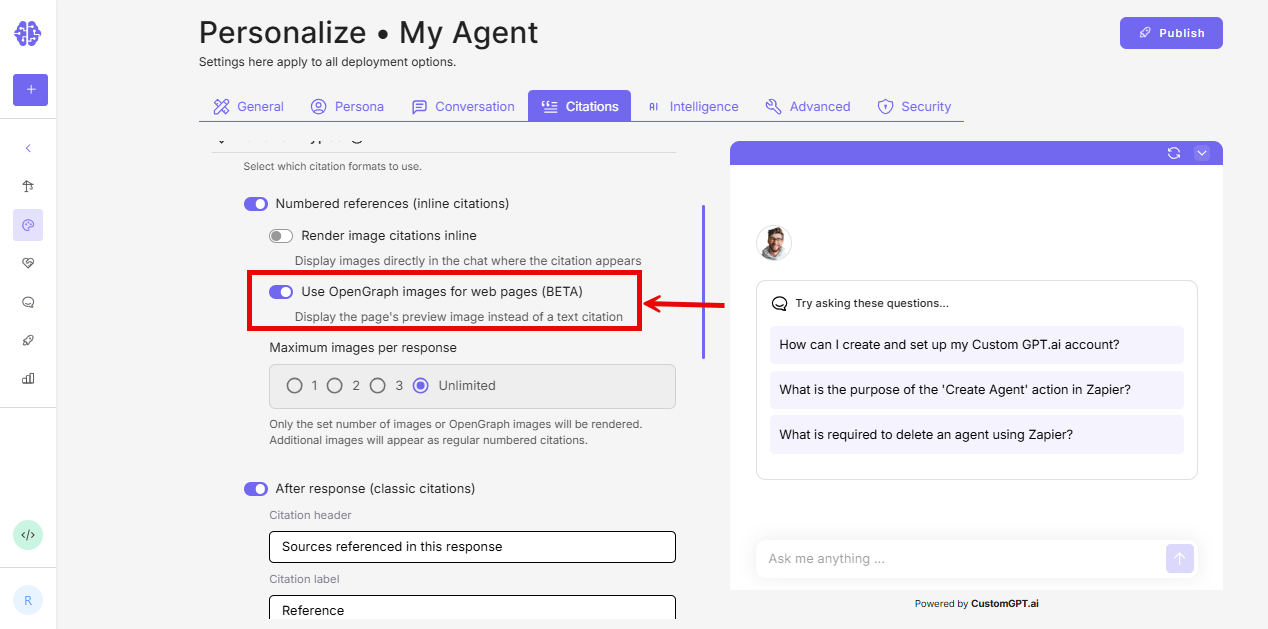The height and width of the screenshot is (629, 1268).
Task: Open the Conversations chat bubble icon
Action: click(28, 301)
